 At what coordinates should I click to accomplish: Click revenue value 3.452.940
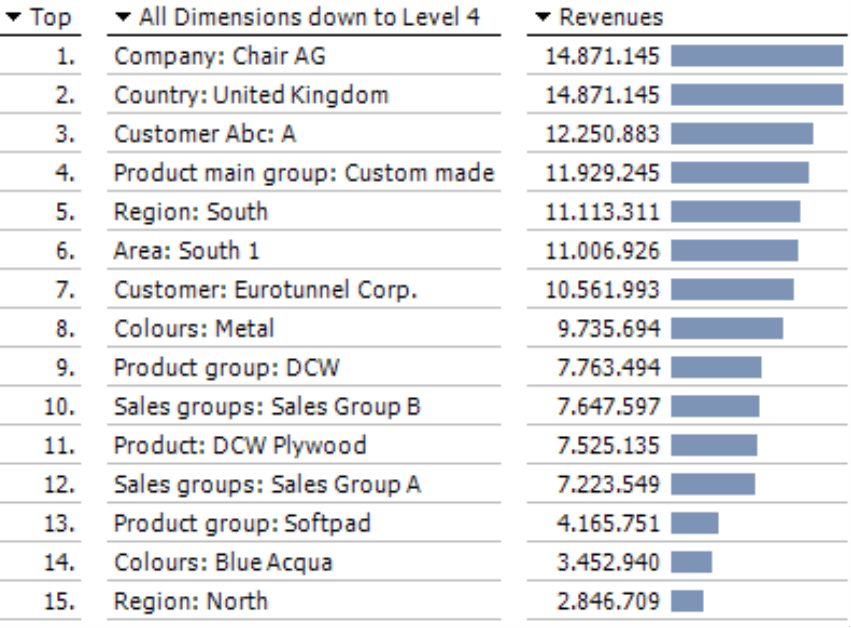[608, 563]
